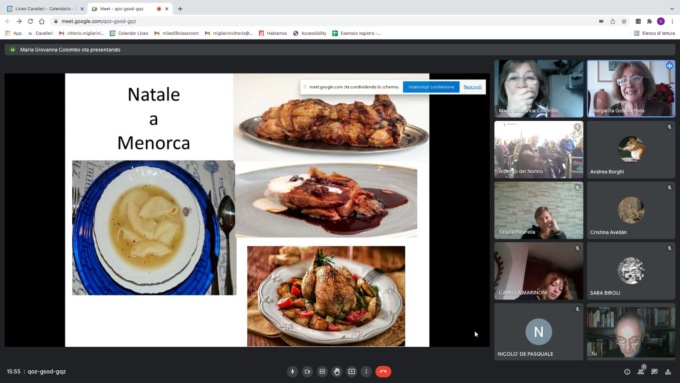Open the vittorio.migliarini Gmail bookmark
This screenshot has width=680, height=383.
tap(82, 33)
